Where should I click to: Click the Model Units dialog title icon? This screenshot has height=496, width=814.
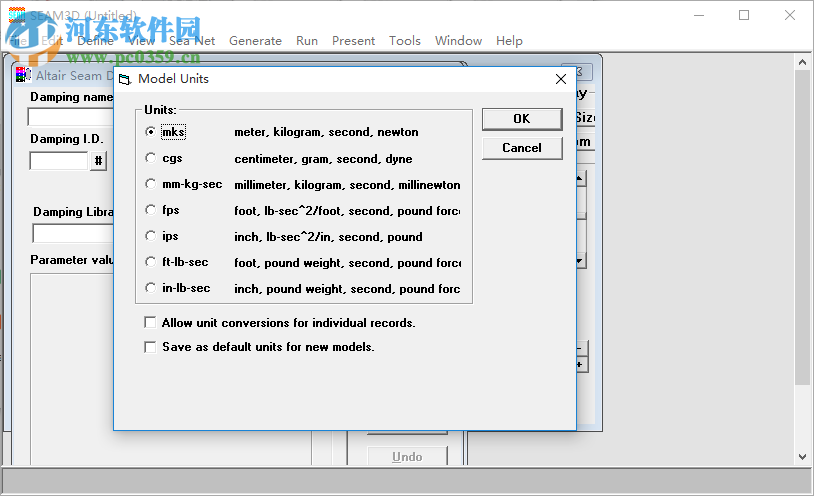click(125, 79)
